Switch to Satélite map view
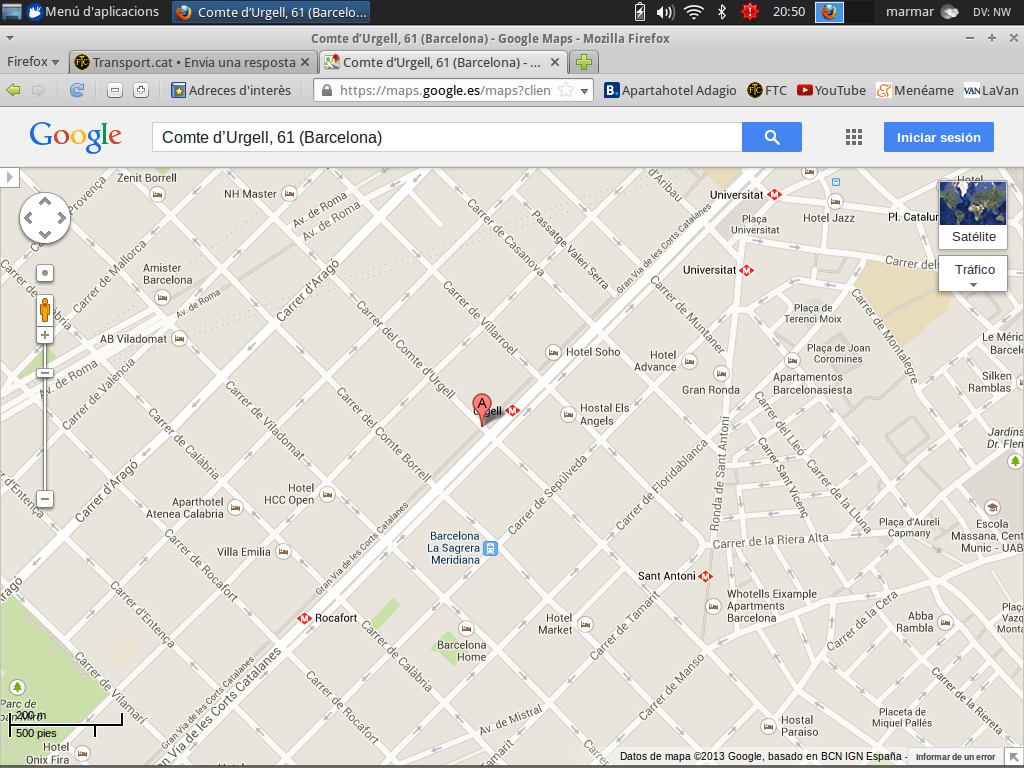The image size is (1024, 768). click(973, 215)
